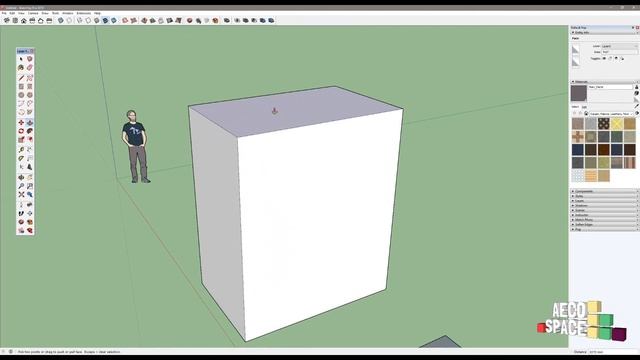
Task: Toggle Receive Shadows in Entity Info
Action: tap(616, 58)
